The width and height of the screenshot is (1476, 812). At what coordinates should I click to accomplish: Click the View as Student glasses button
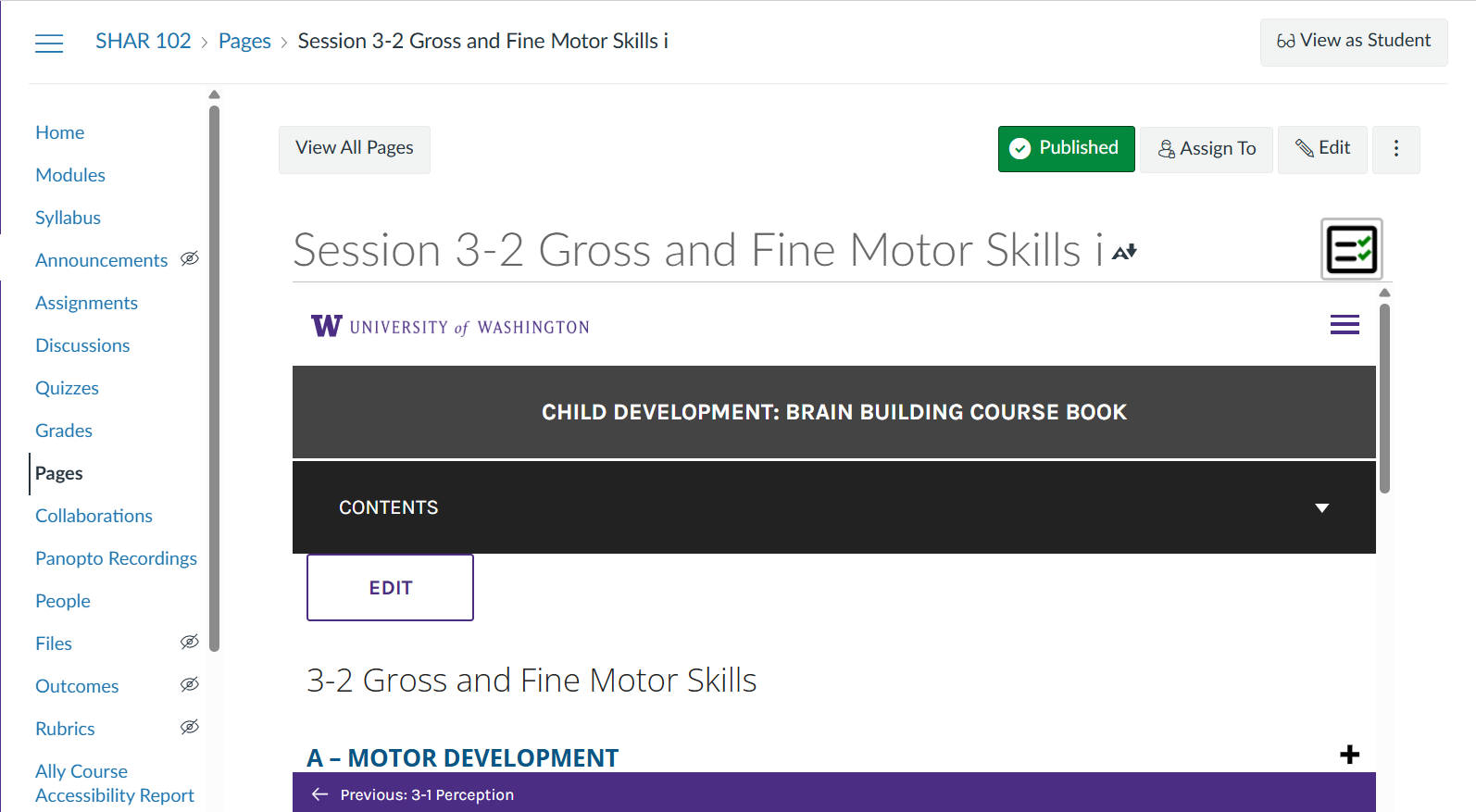1353,42
